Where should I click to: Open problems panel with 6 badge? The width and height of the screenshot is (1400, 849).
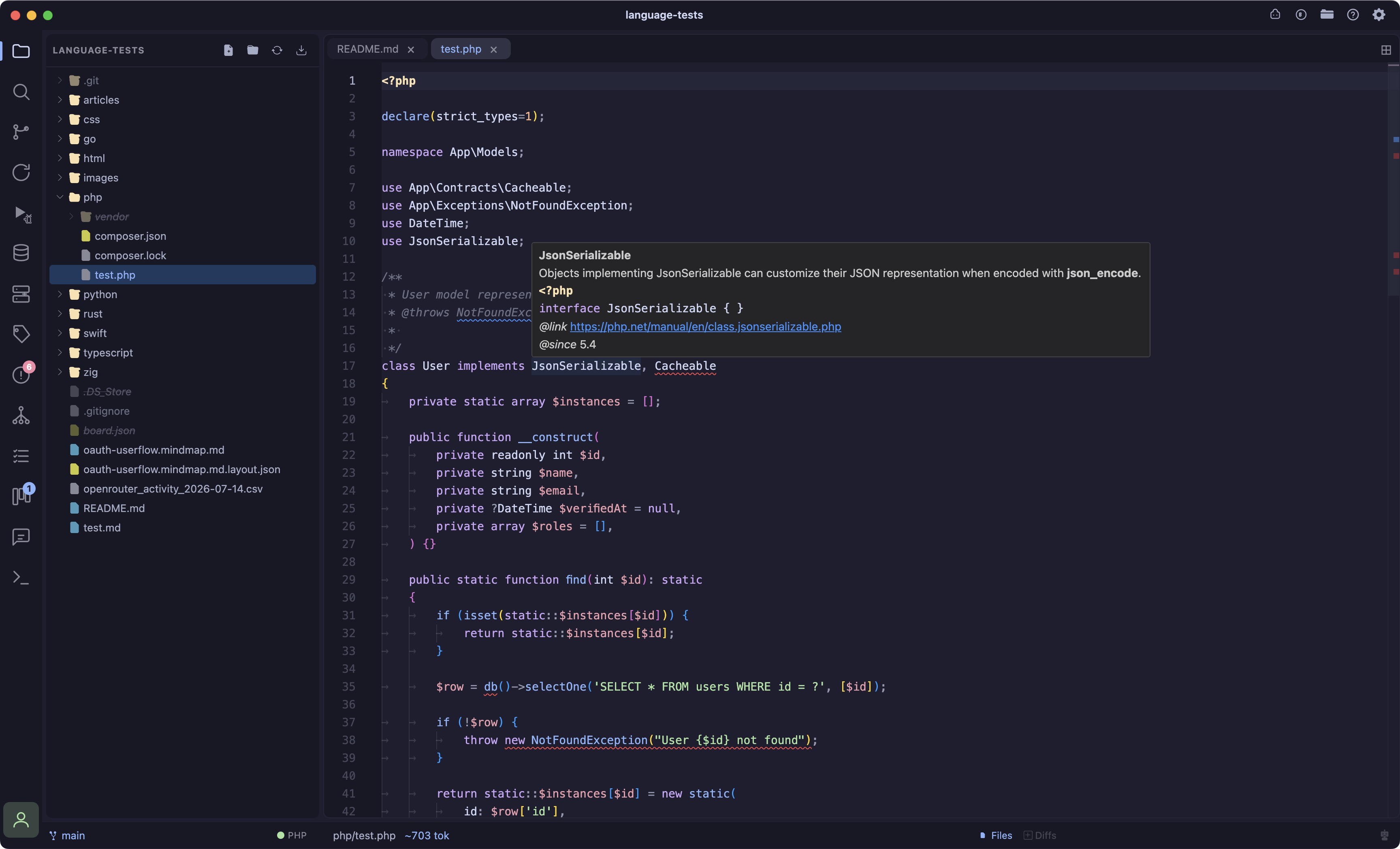[21, 375]
